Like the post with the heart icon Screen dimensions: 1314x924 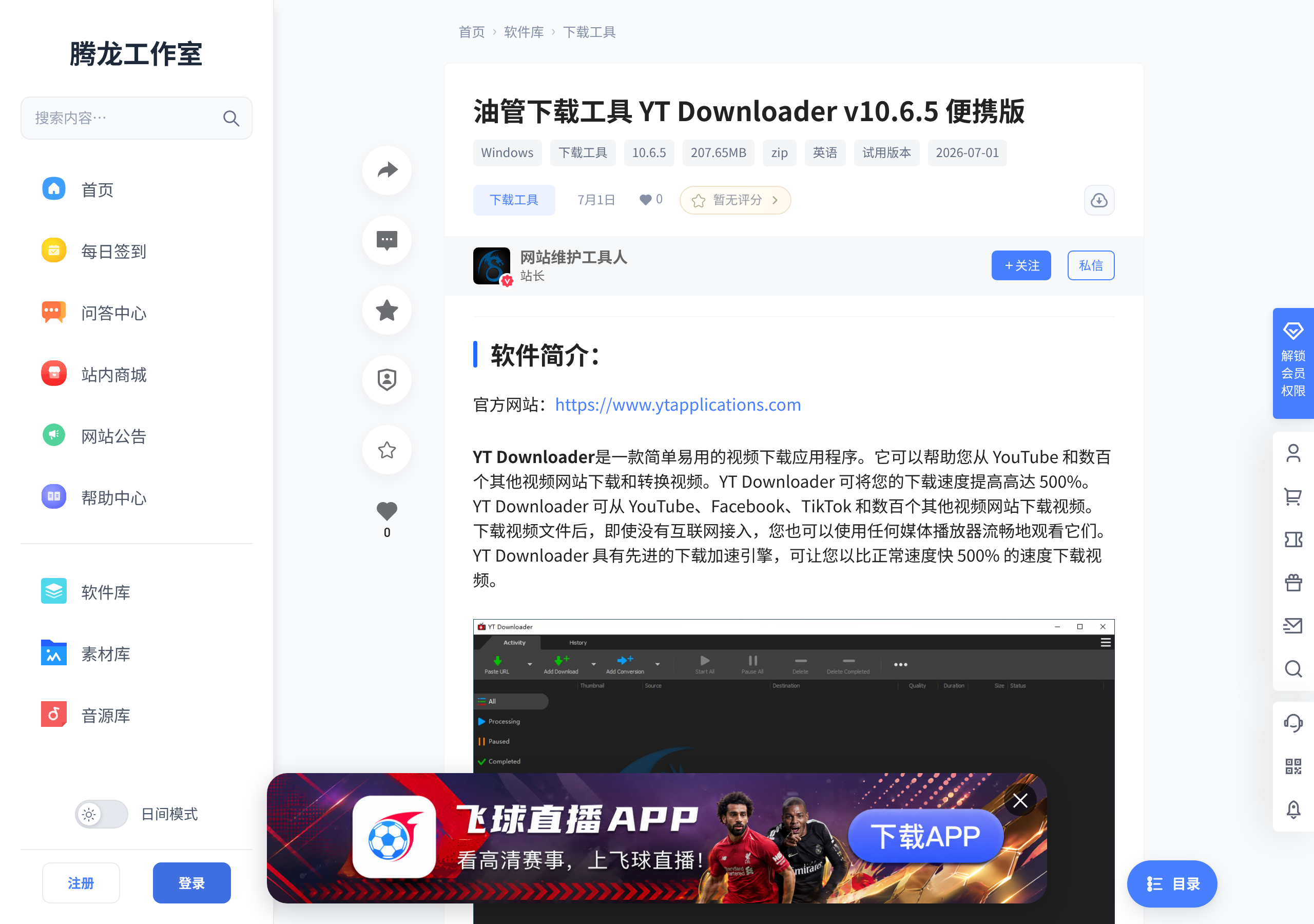click(x=387, y=511)
